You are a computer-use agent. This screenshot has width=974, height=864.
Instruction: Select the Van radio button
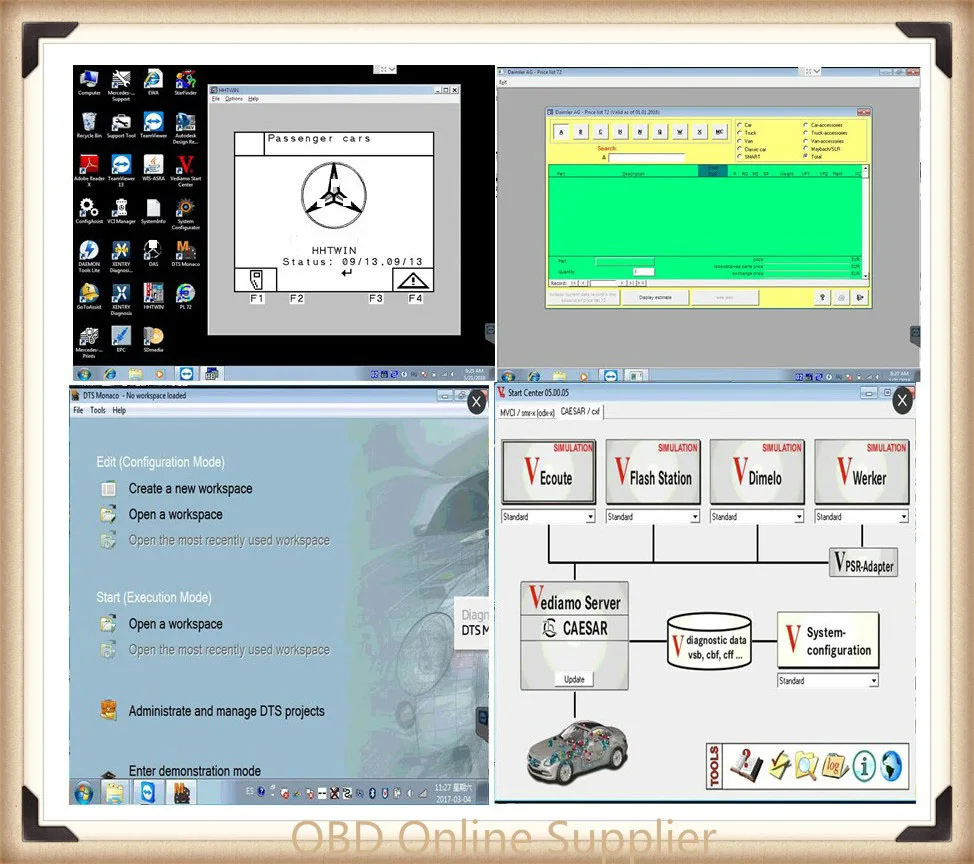pos(740,141)
